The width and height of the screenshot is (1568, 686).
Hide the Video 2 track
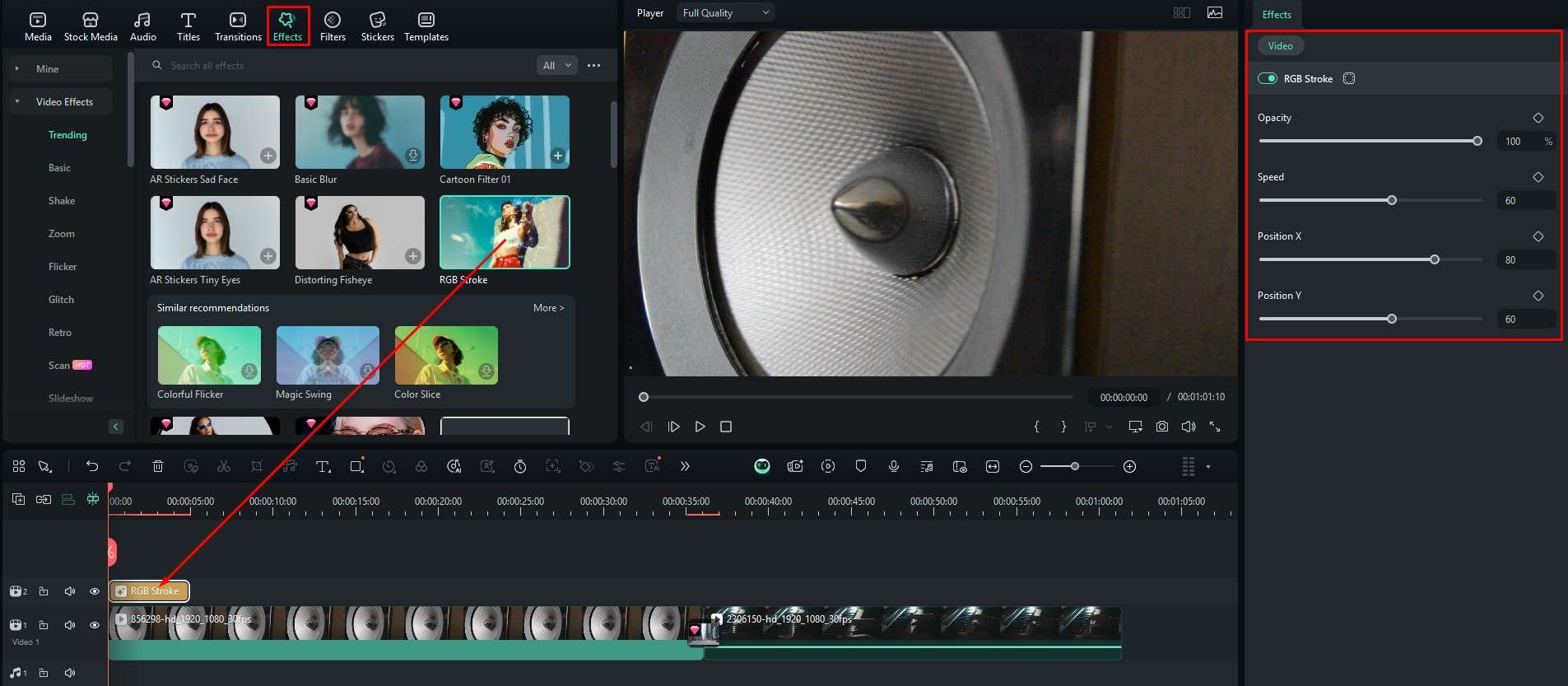pos(95,591)
